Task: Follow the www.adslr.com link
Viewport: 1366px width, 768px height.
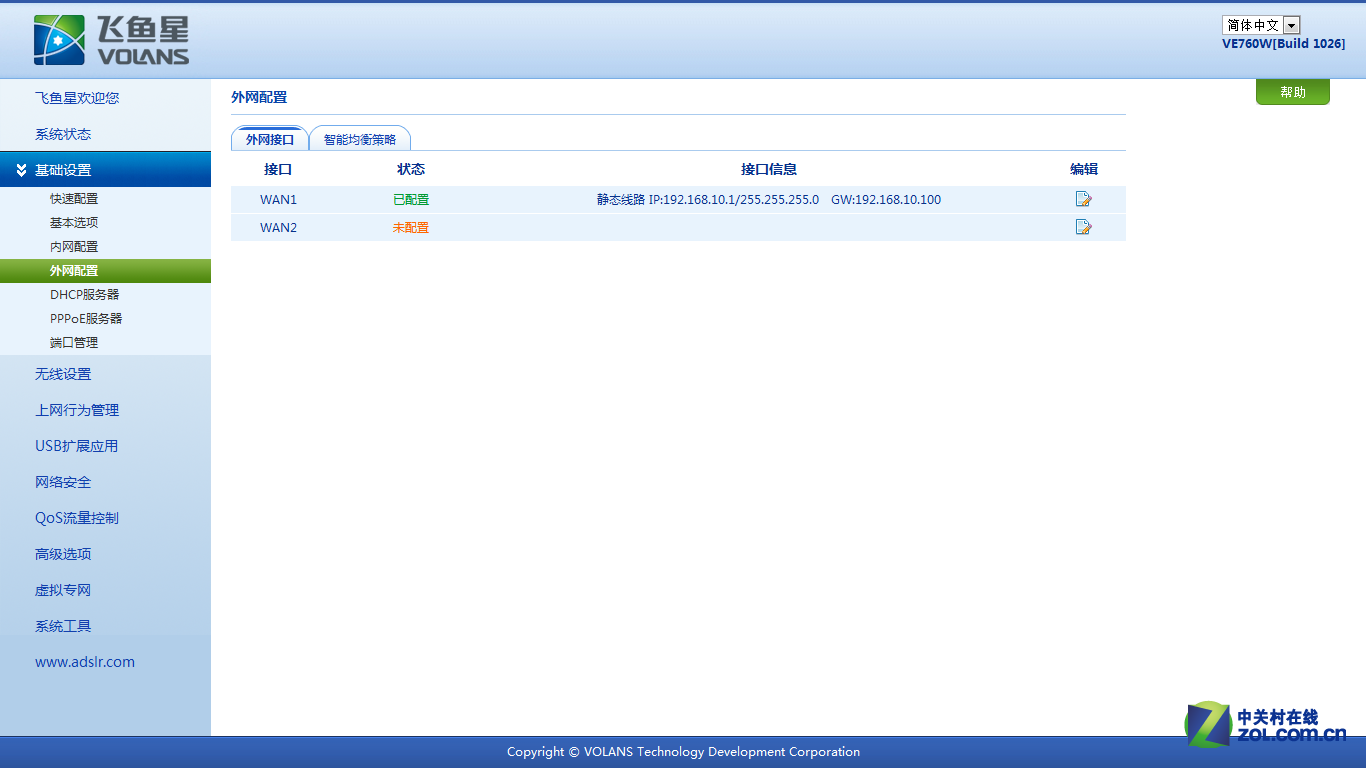Action: pos(85,662)
